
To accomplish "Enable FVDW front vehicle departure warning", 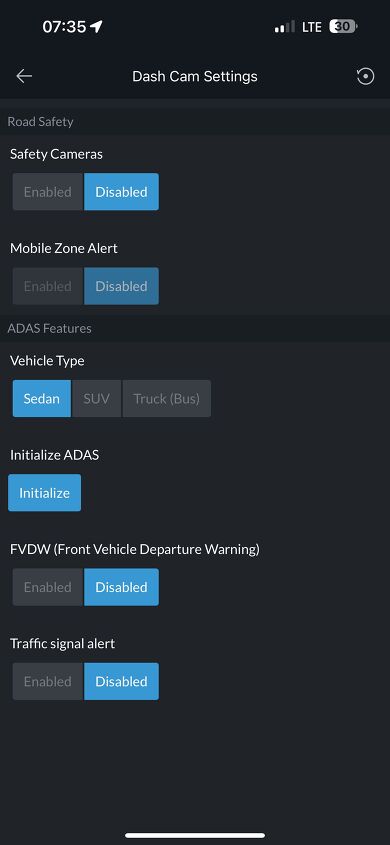I will pyautogui.click(x=48, y=587).
